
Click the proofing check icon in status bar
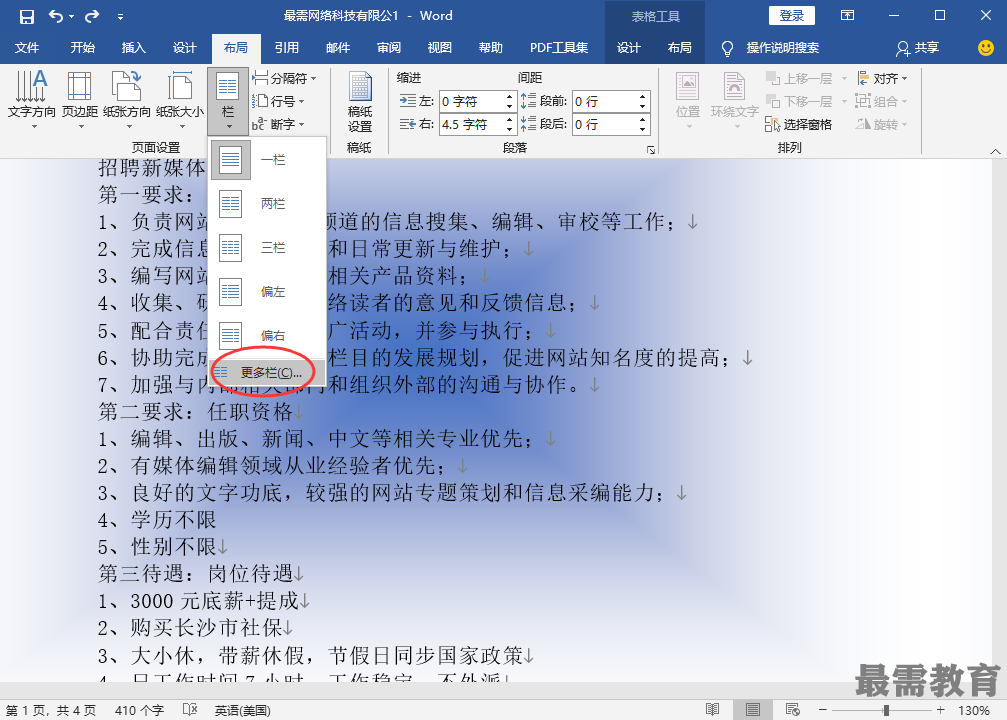[x=189, y=710]
